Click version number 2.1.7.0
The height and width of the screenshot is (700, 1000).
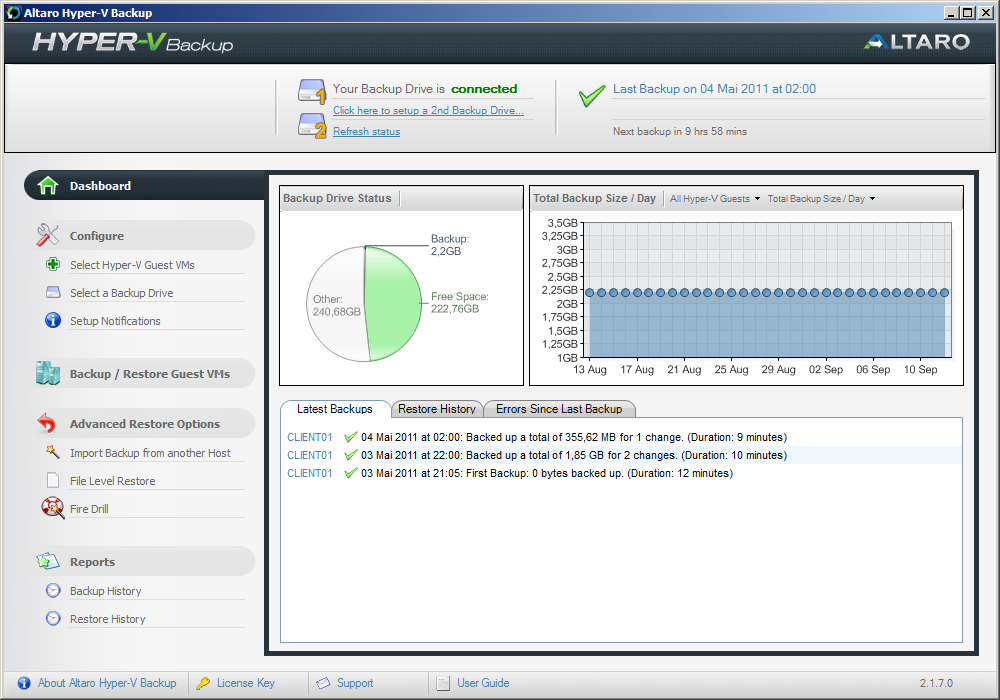click(x=936, y=683)
